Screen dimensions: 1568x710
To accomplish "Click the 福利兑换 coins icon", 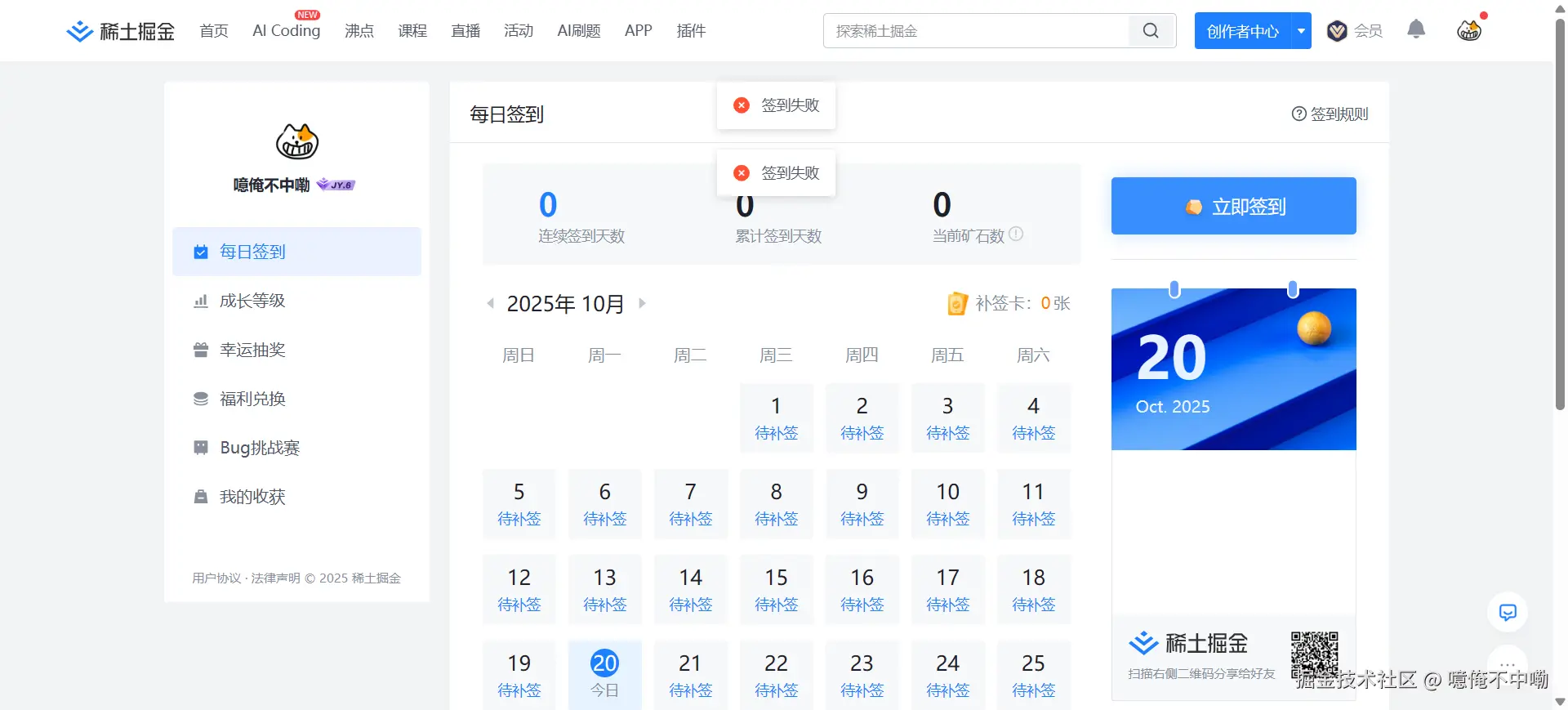I will click(x=201, y=399).
